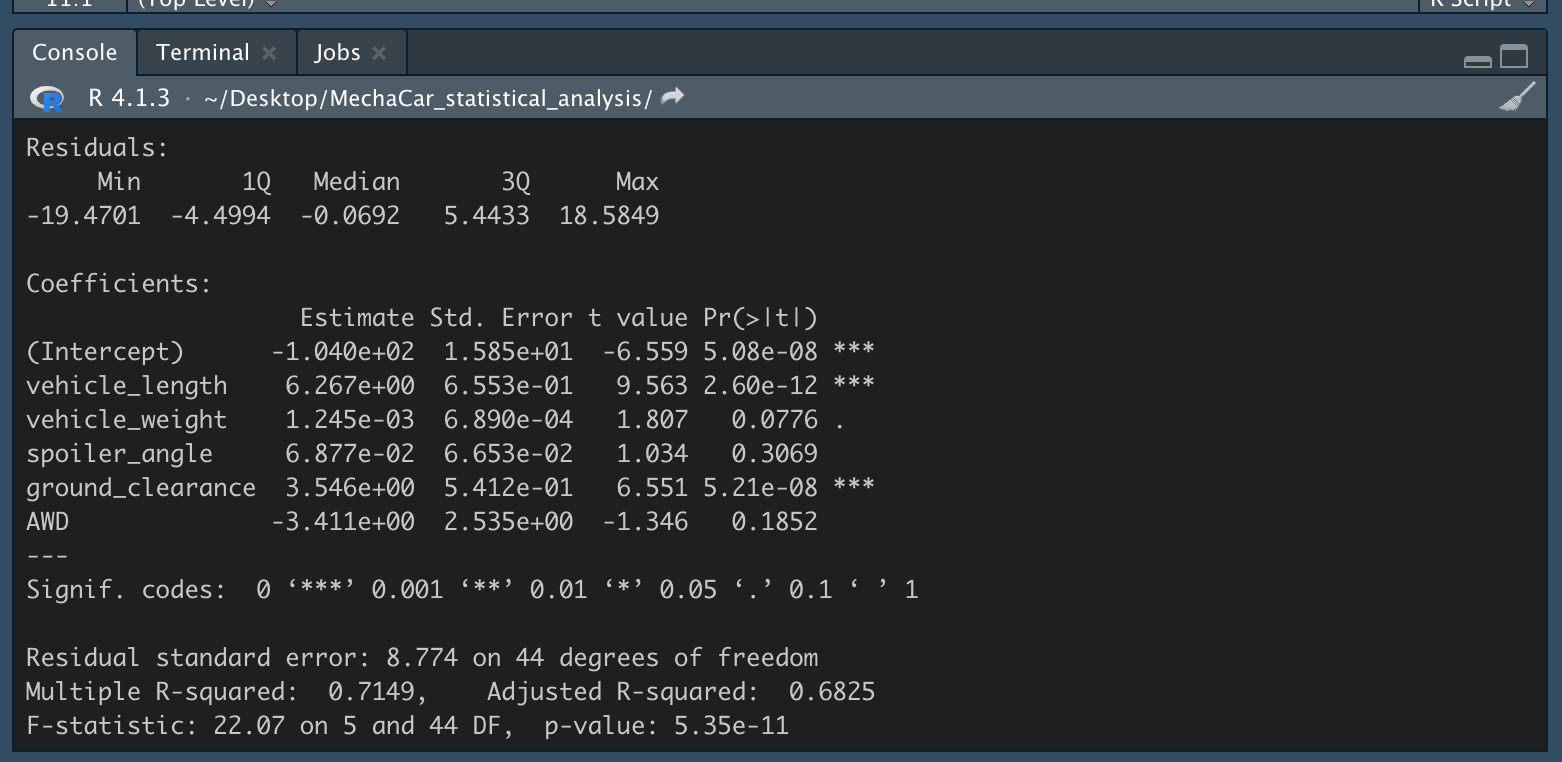Open the (Top Level) scope dropdown
This screenshot has width=1562, height=762.
pyautogui.click(x=208, y=4)
